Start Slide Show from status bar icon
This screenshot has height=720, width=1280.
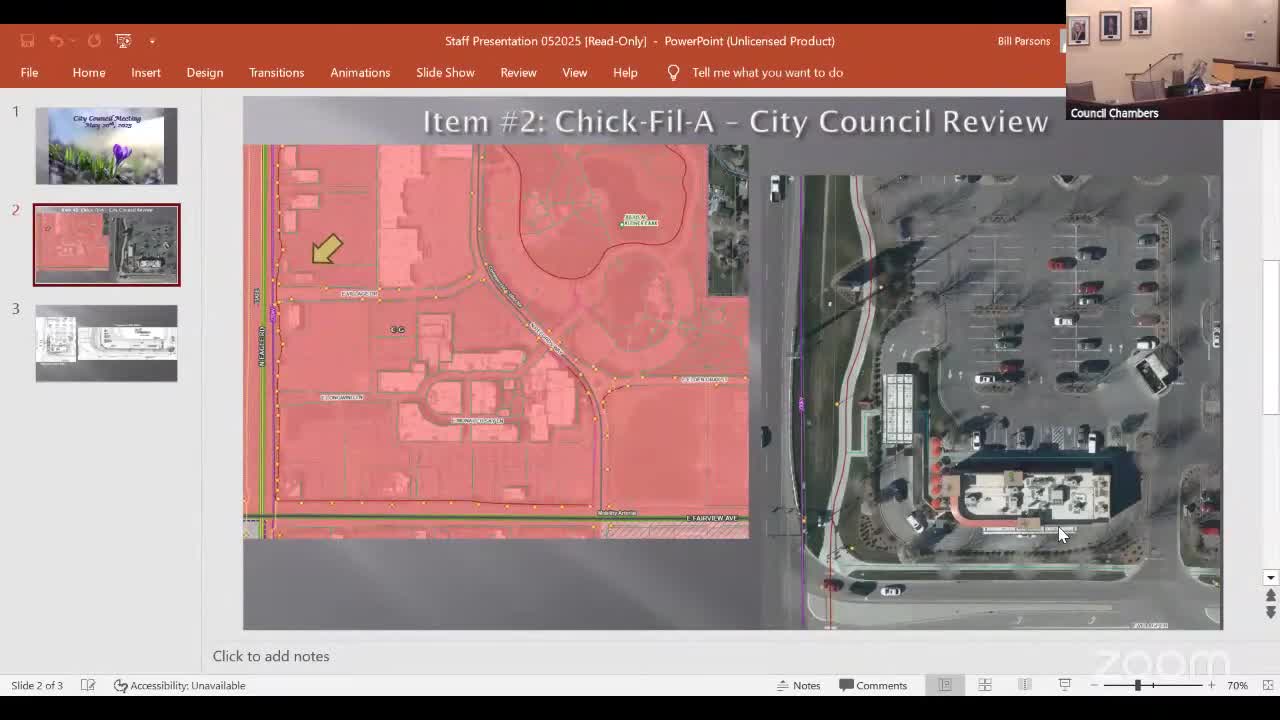tap(1065, 685)
